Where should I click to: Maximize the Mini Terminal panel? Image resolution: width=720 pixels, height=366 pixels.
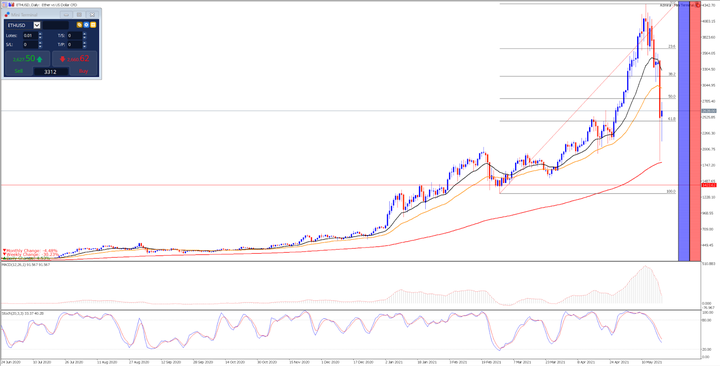click(79, 15)
